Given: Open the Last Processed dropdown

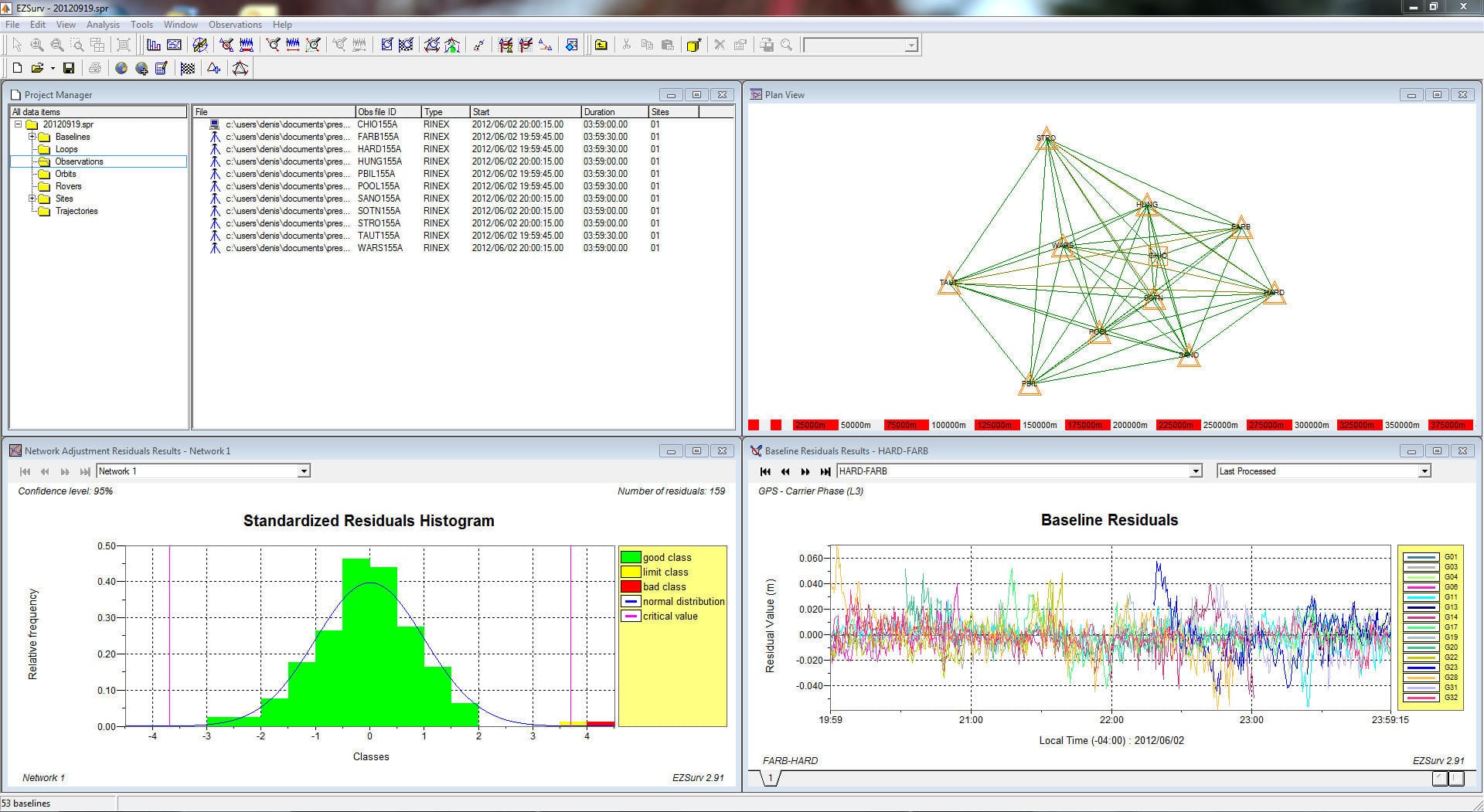Looking at the screenshot, I should (1424, 471).
